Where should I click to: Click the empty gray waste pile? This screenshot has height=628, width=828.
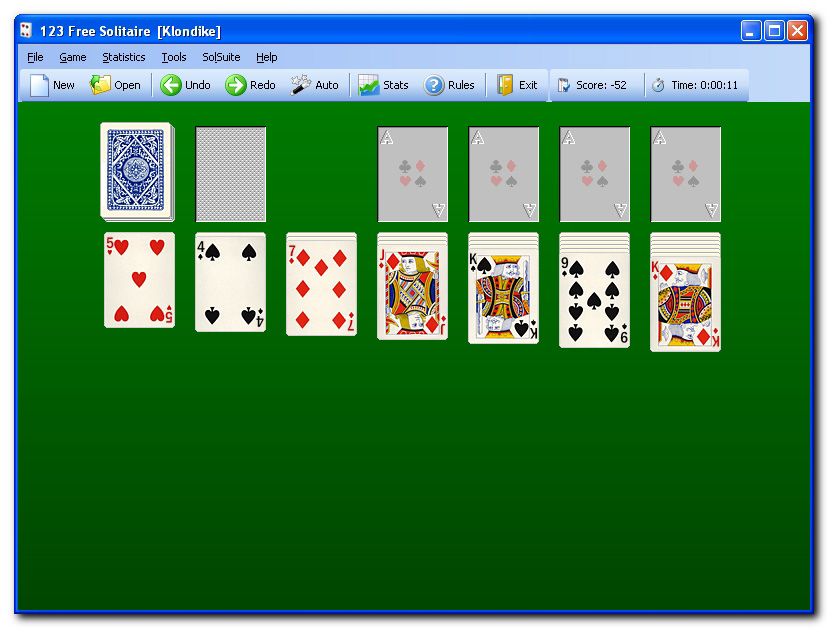click(x=231, y=174)
